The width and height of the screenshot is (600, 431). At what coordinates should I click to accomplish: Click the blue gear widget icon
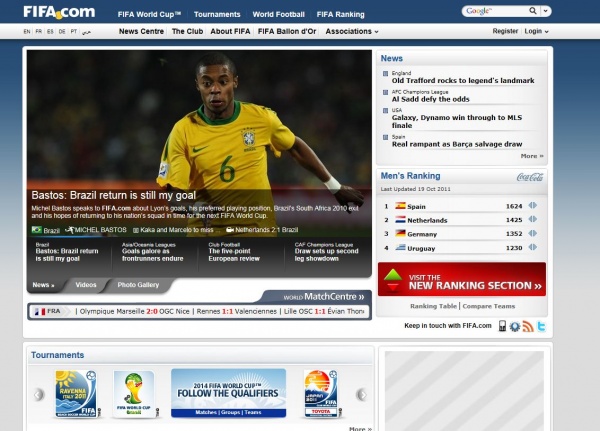515,327
